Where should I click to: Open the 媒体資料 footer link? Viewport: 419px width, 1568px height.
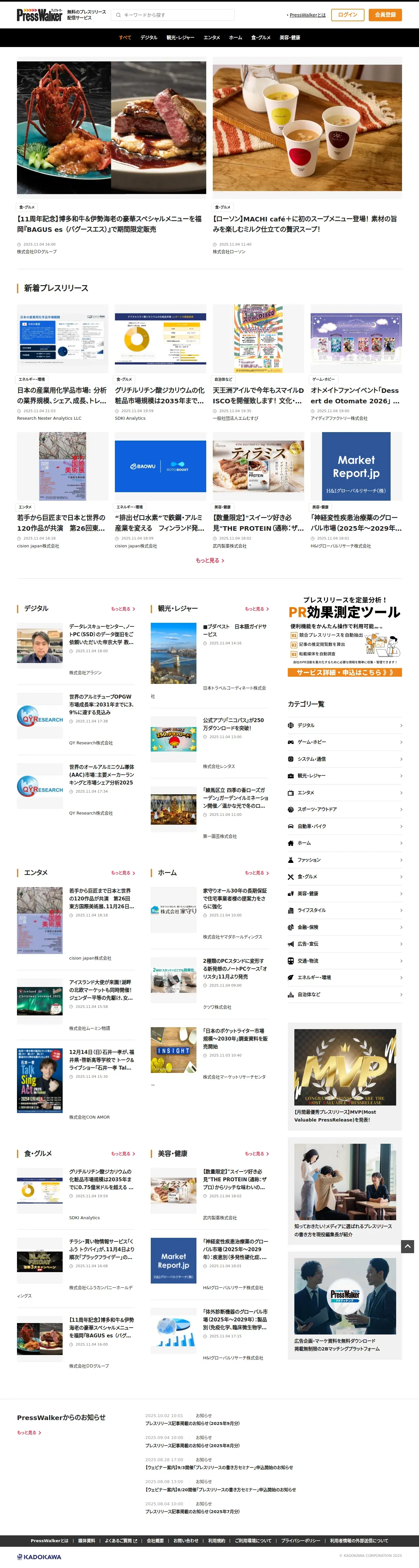(86, 1541)
